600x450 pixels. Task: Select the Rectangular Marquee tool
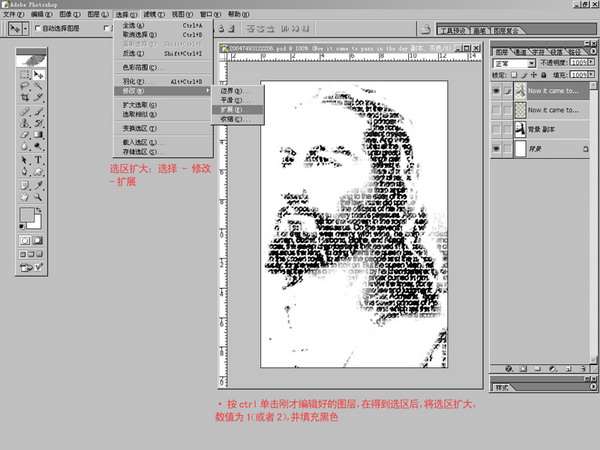[x=25, y=74]
